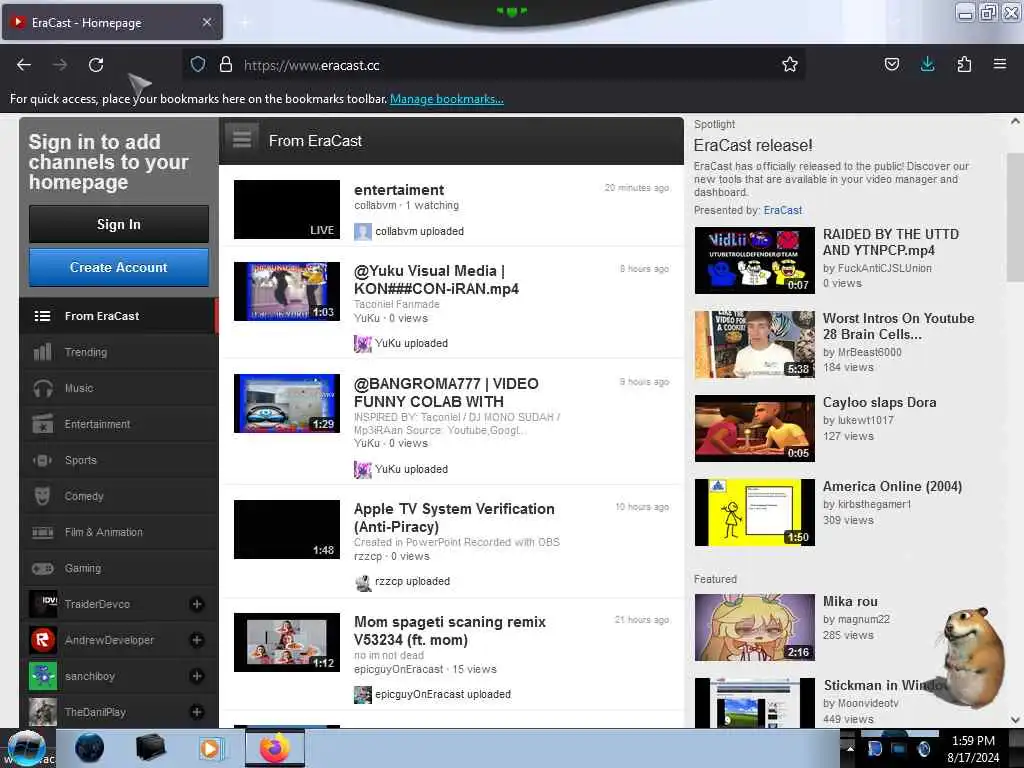This screenshot has height=768, width=1024.
Task: Add TheDanilPlay channel with plus icon
Action: pyautogui.click(x=197, y=712)
